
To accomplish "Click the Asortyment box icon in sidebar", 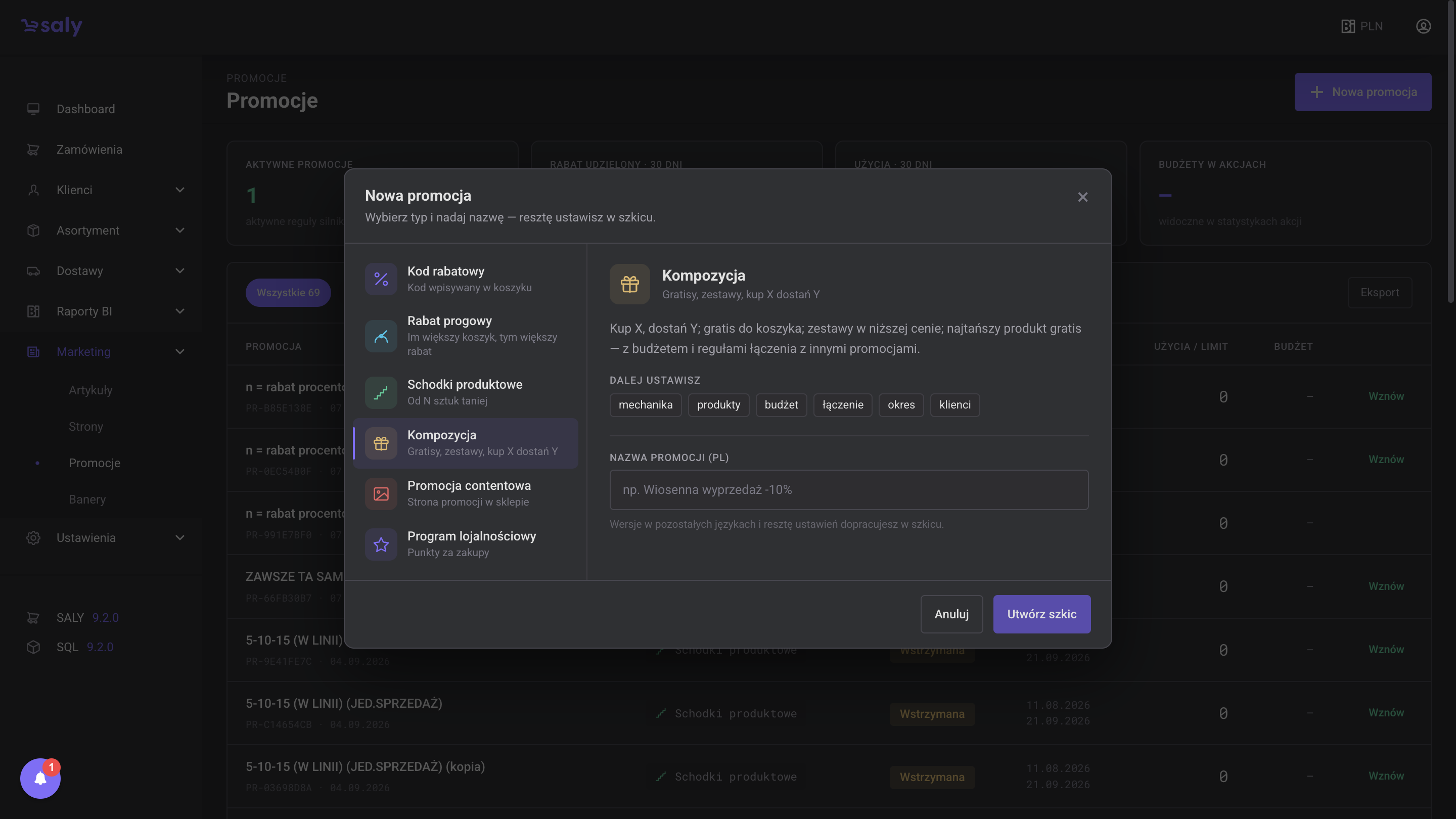I will 33,231.
